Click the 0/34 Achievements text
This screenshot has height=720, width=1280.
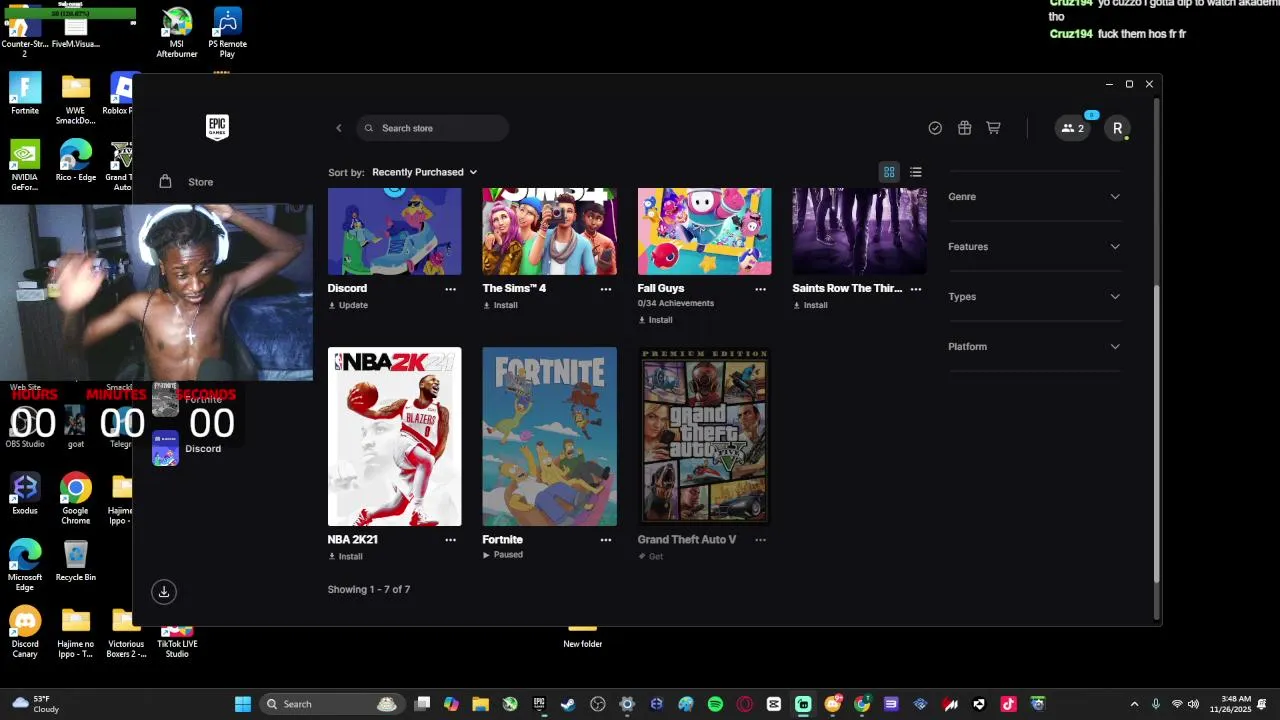pos(676,303)
